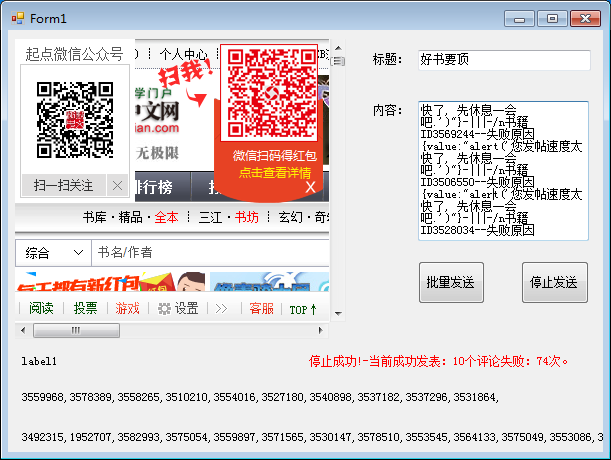This screenshot has height=460, width=611.
Task: Click the vertical scrollbar thumb
Action: (x=338, y=61)
